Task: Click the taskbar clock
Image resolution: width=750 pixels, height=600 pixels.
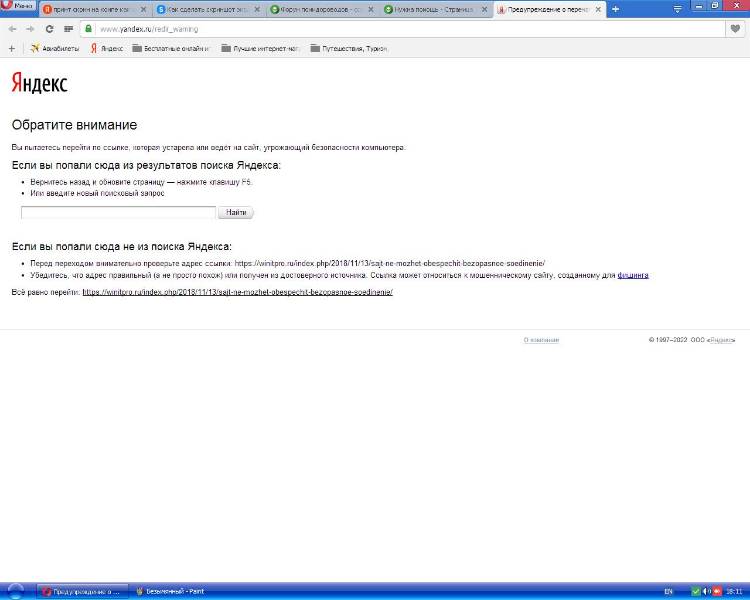Action: [734, 592]
